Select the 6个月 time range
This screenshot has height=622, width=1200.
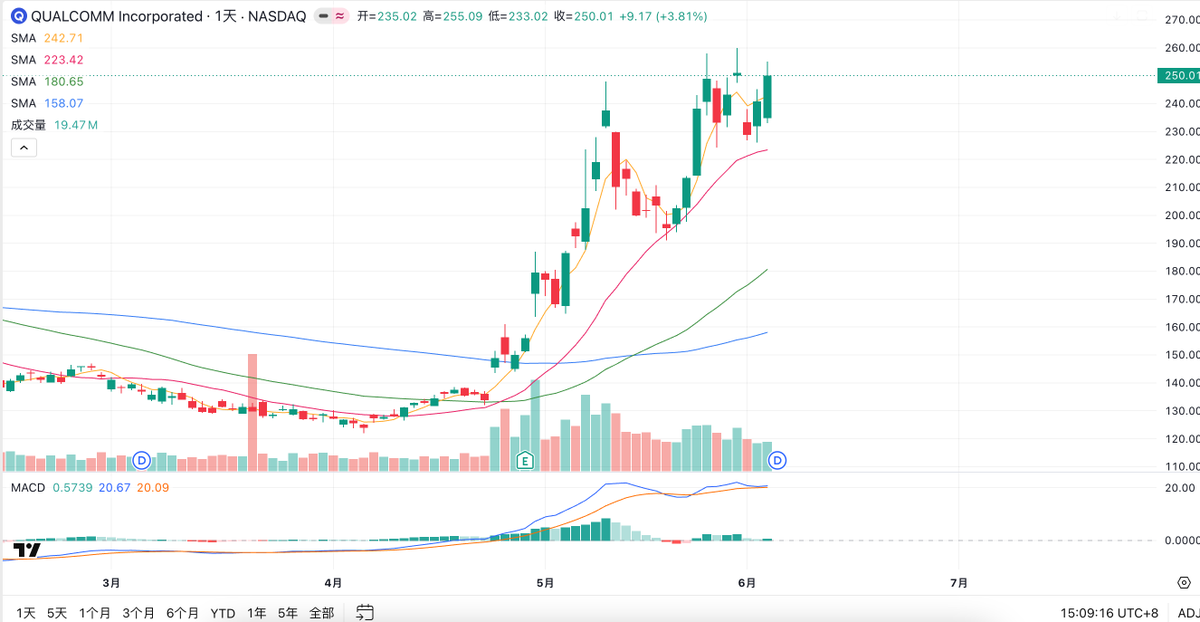[183, 612]
